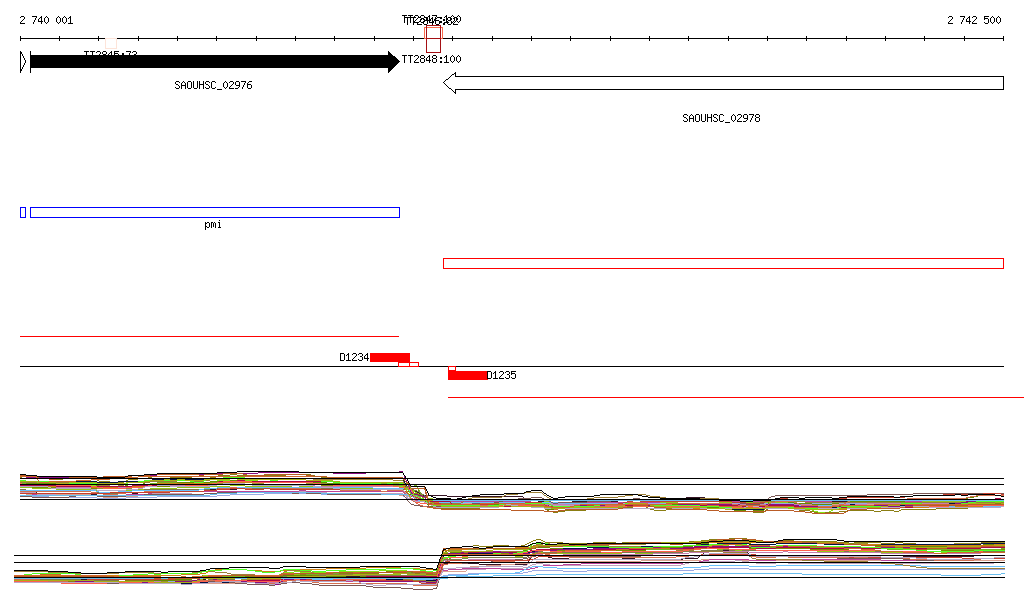Select the small blue box left of pmi
This screenshot has height=611, width=1024.
click(23, 212)
